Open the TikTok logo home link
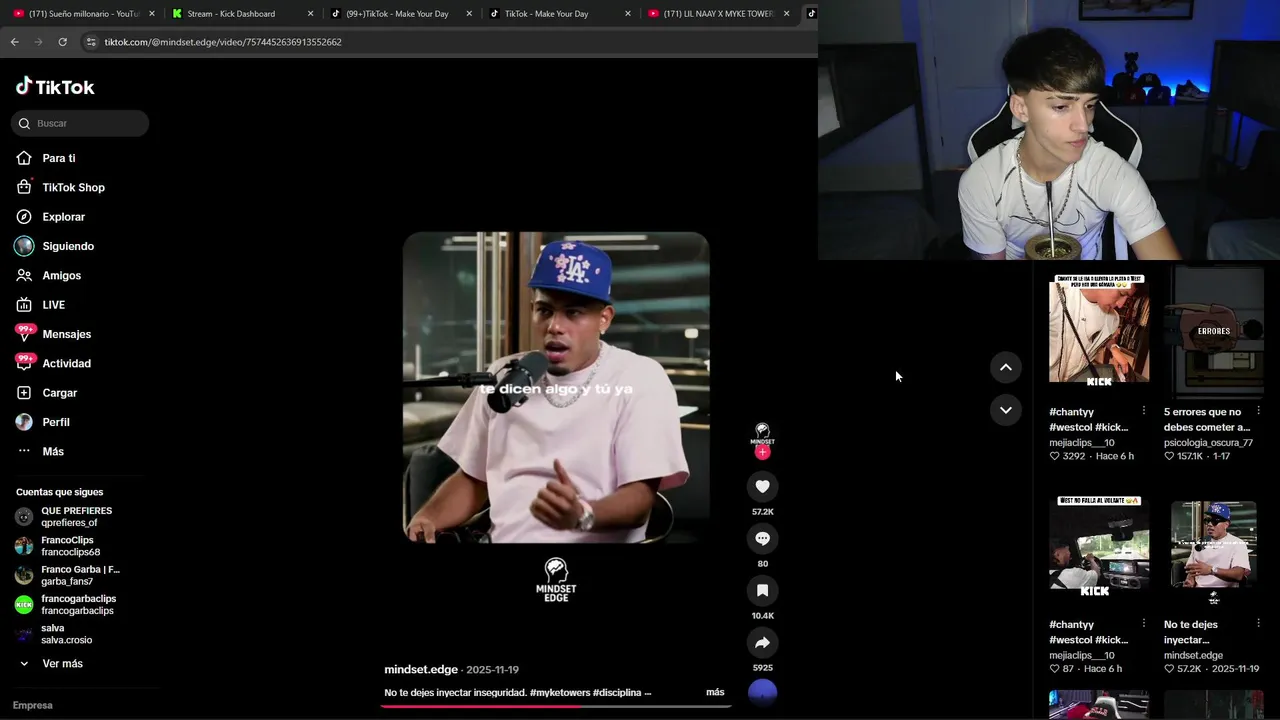Viewport: 1280px width, 720px height. 55,87
